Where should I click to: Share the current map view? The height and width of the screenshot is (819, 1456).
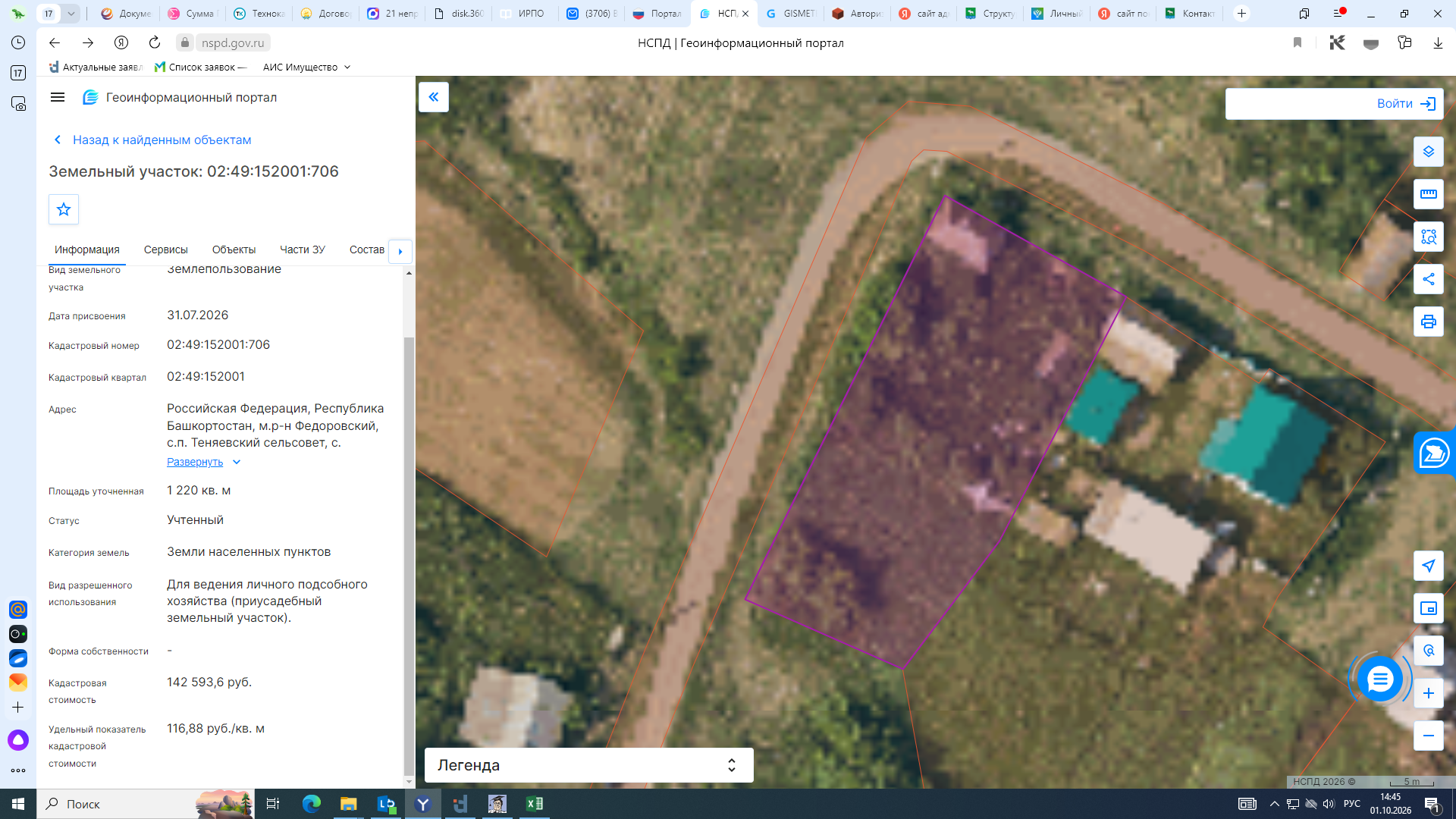tap(1429, 279)
